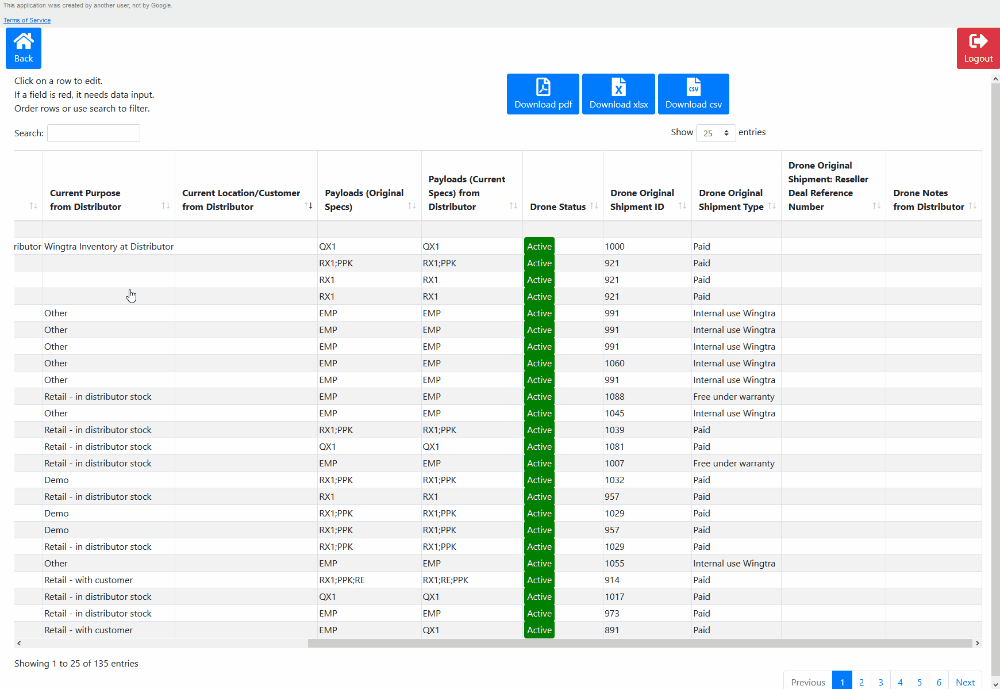This screenshot has width=1000, height=689.
Task: Sort by Drone Status column
Action: coord(562,207)
